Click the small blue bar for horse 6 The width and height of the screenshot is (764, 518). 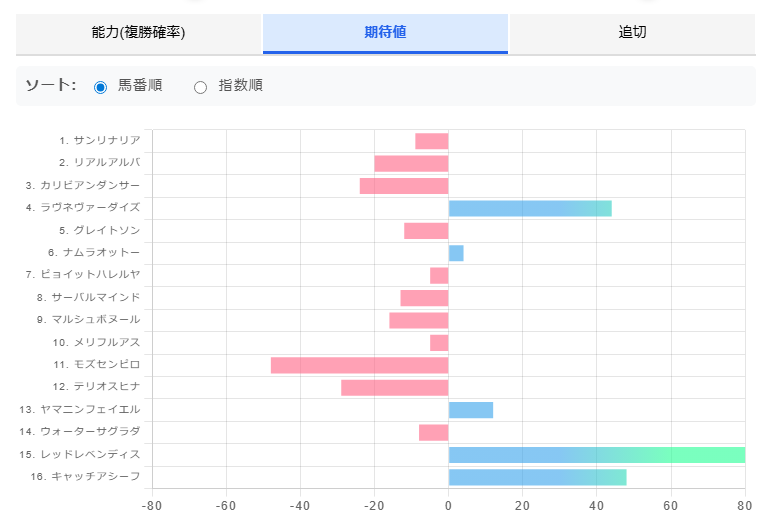[456, 253]
